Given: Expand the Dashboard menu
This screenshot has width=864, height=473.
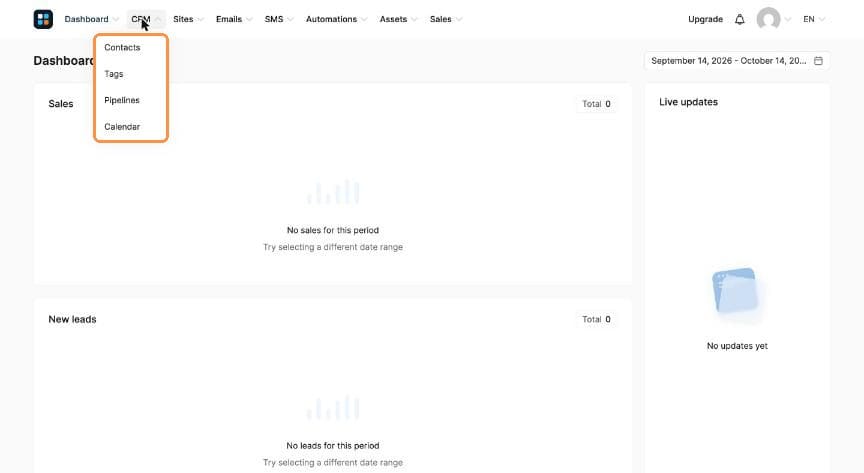Looking at the screenshot, I should [x=91, y=19].
